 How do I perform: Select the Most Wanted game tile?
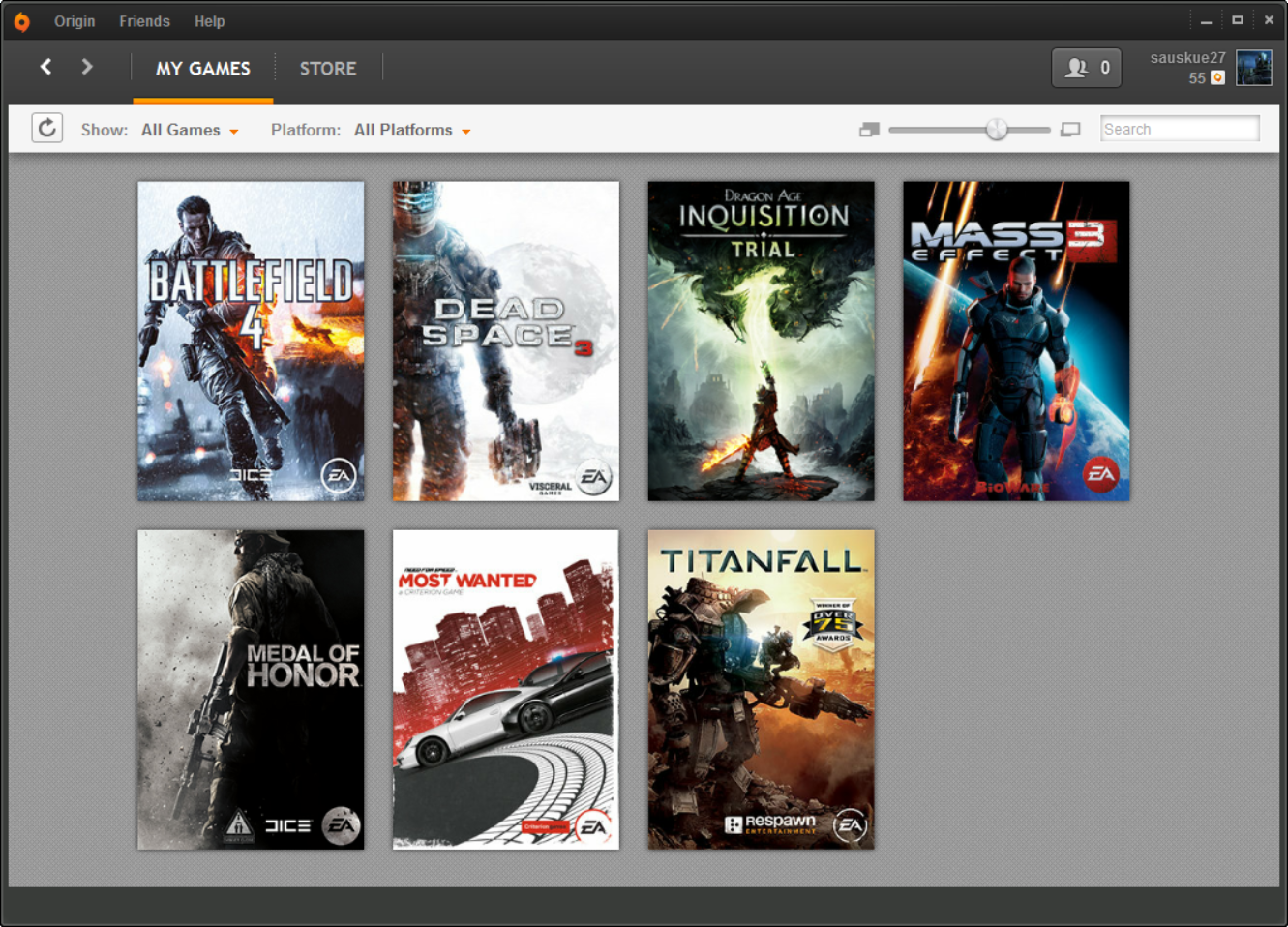pos(506,689)
